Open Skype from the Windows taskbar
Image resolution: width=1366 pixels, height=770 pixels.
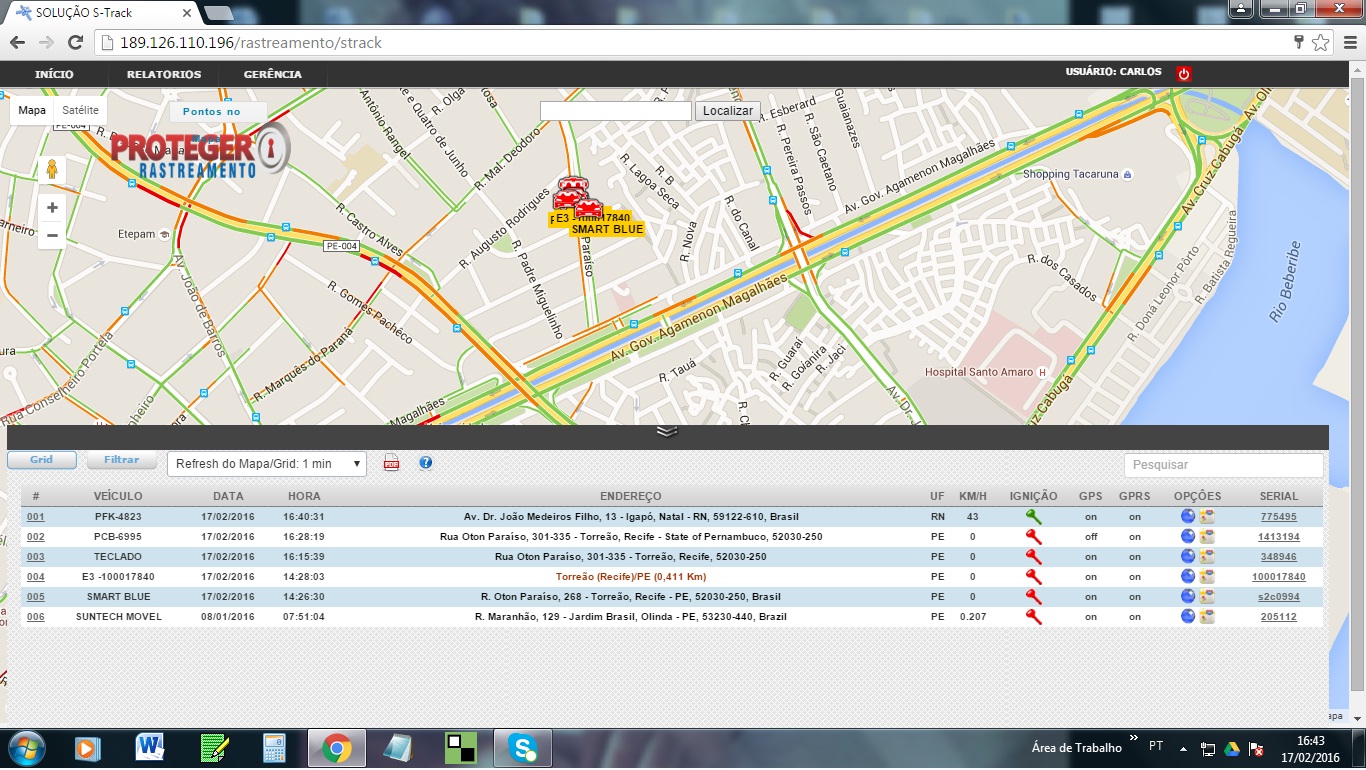pyautogui.click(x=522, y=747)
